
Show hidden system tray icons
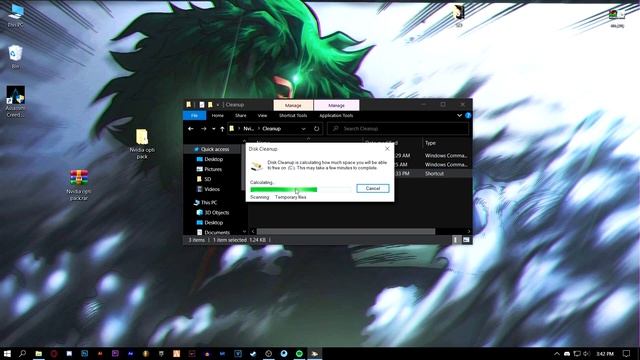tap(557, 353)
